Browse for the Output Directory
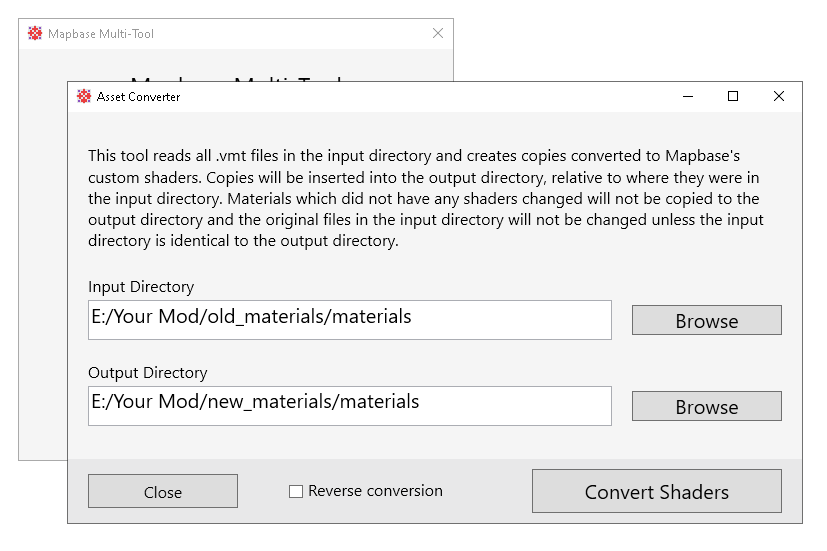 [706, 406]
